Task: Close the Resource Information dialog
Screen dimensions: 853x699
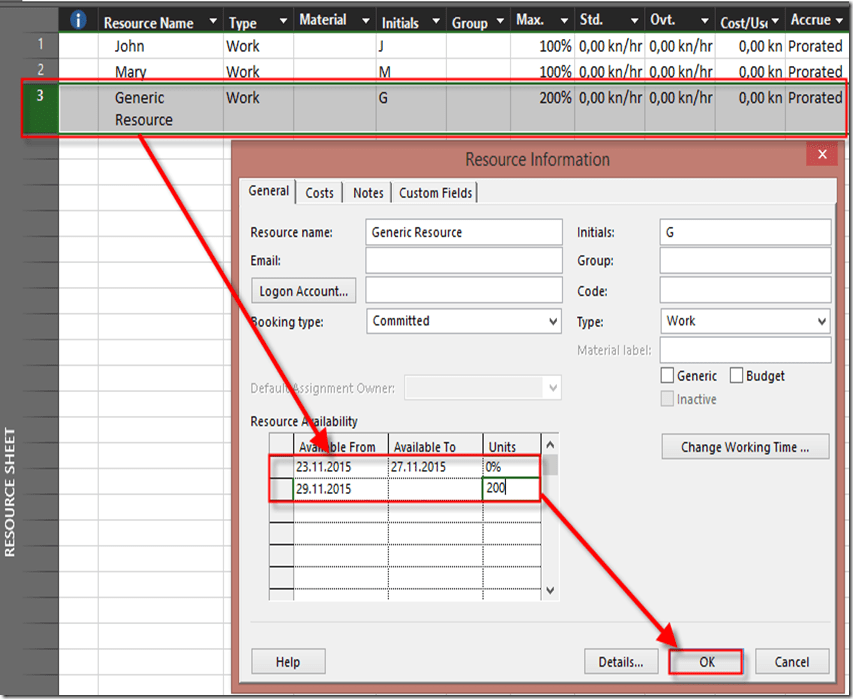Action: click(822, 154)
